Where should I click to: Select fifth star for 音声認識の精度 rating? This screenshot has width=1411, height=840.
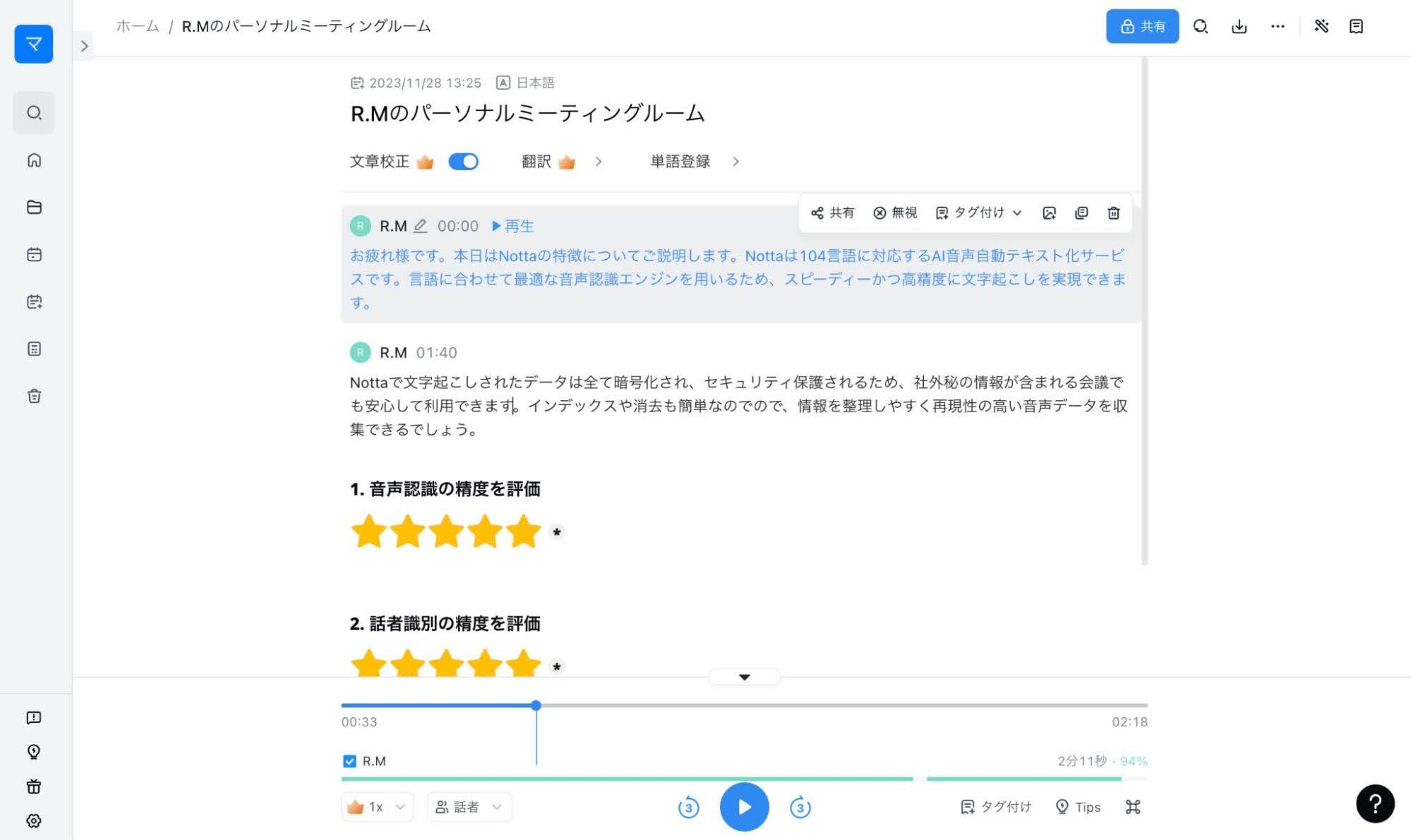[523, 532]
